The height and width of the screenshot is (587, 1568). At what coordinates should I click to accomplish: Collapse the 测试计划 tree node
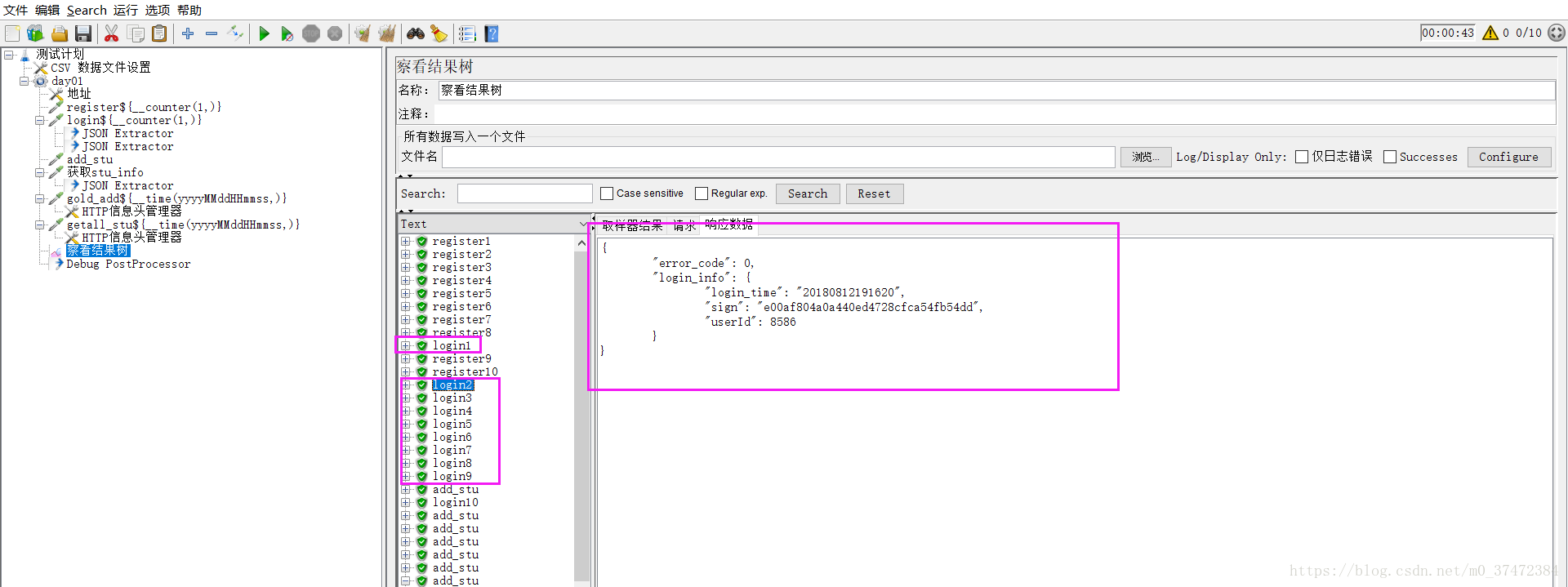coord(9,55)
